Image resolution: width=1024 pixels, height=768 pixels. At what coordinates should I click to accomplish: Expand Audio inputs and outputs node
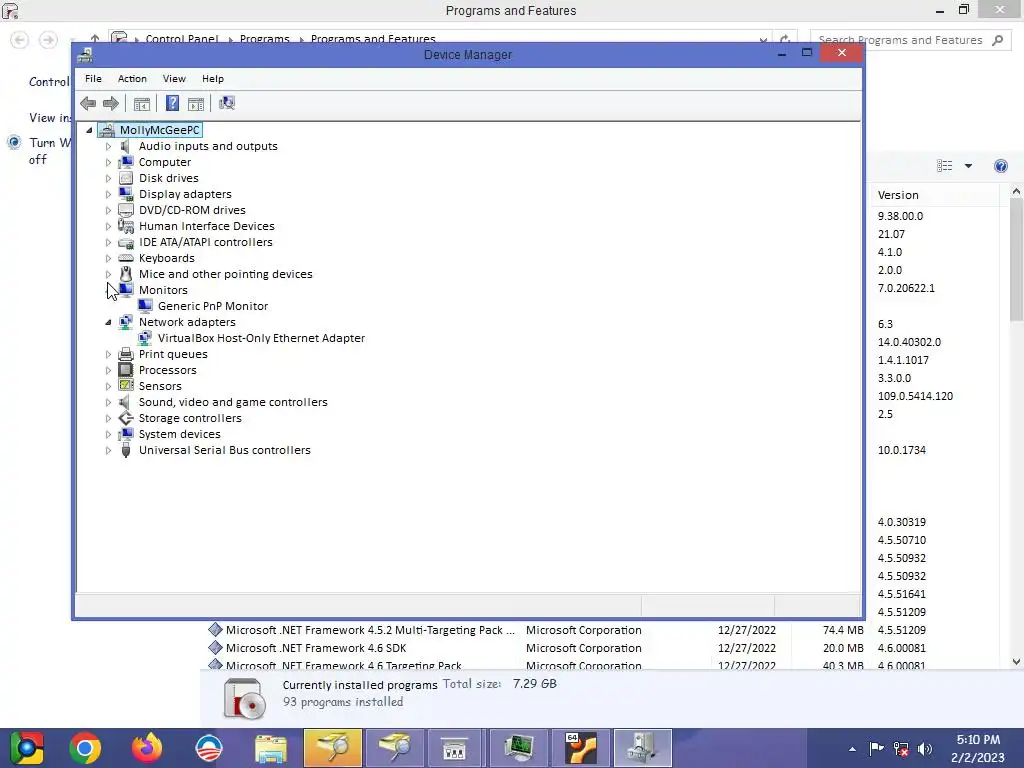(108, 146)
